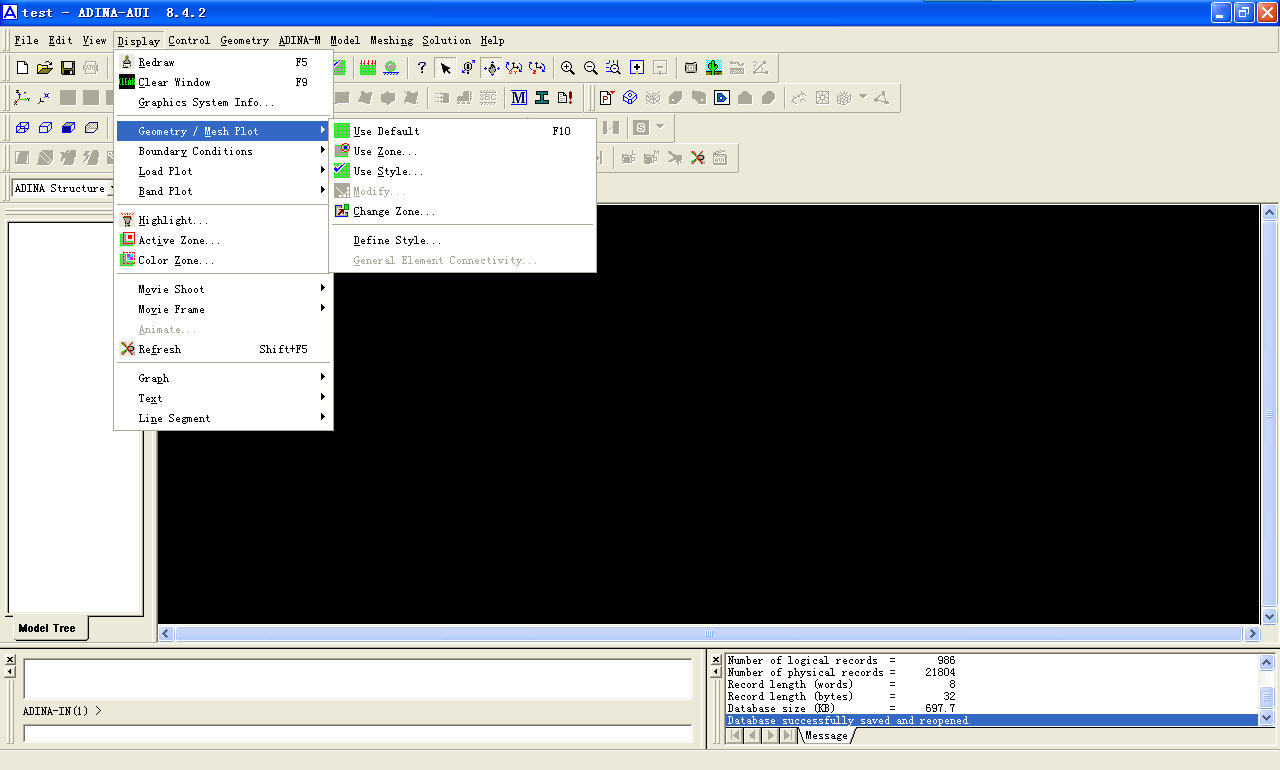Choose Use Style... in the submenu

click(x=463, y=171)
